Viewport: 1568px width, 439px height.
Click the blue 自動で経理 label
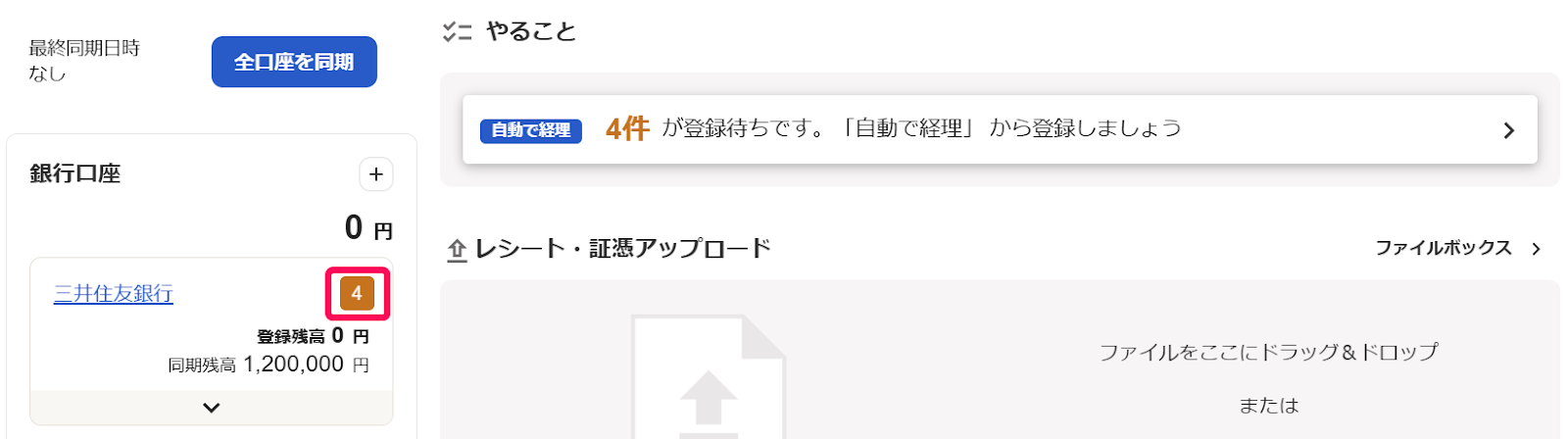pos(531,129)
